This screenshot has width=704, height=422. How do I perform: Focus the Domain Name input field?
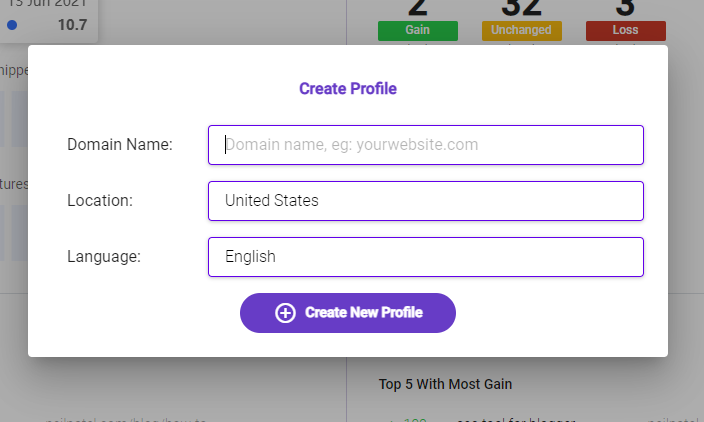click(426, 145)
